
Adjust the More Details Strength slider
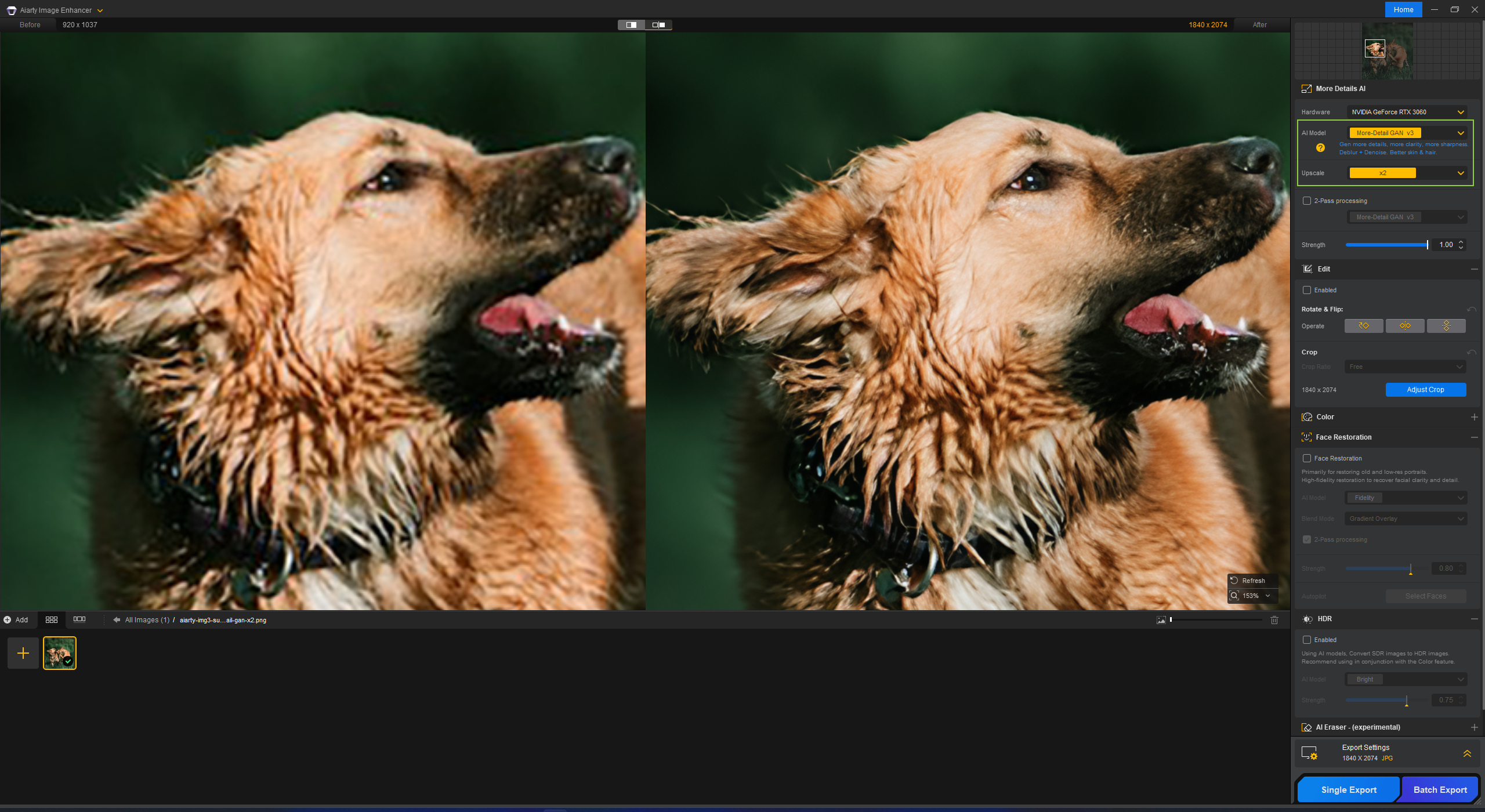pos(1387,245)
